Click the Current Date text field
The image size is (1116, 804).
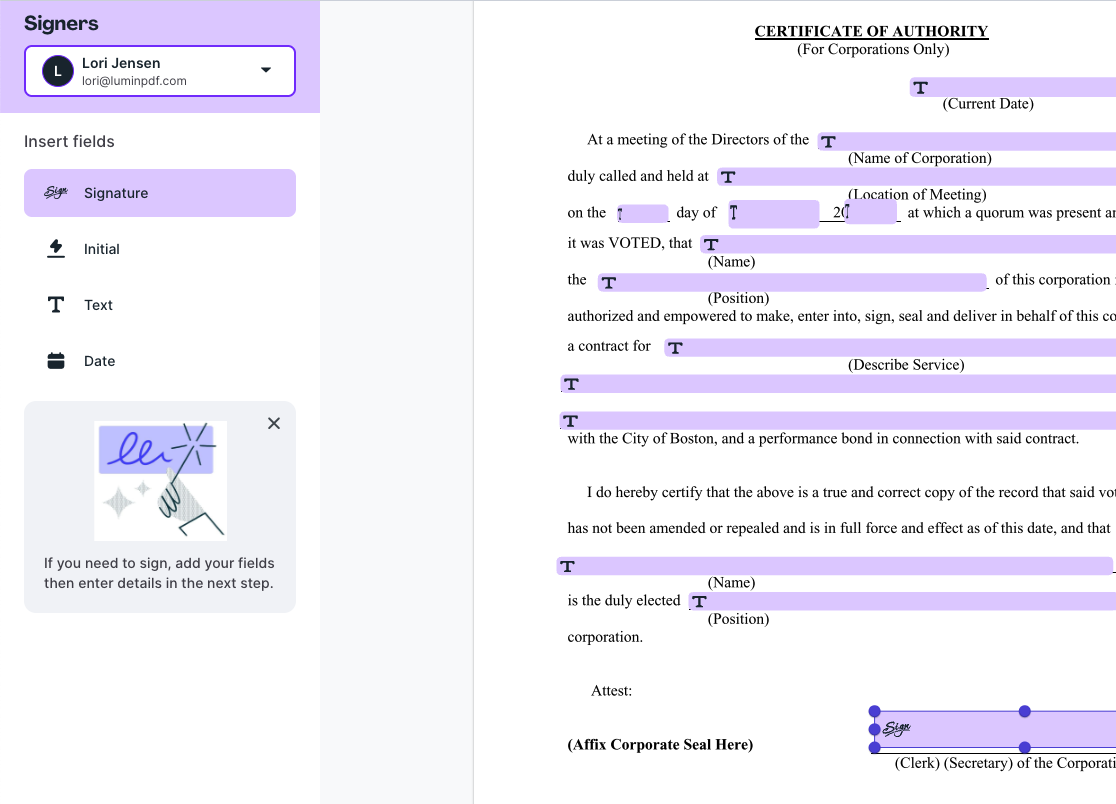click(1013, 88)
